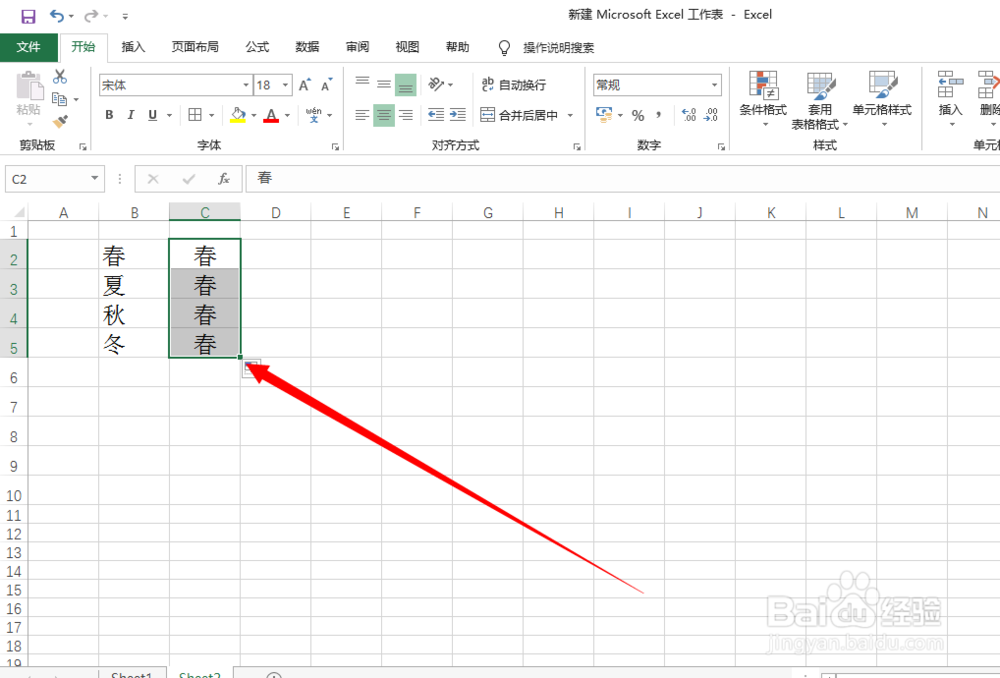Open auto fill options icon below C5
The height and width of the screenshot is (678, 1000).
251,368
